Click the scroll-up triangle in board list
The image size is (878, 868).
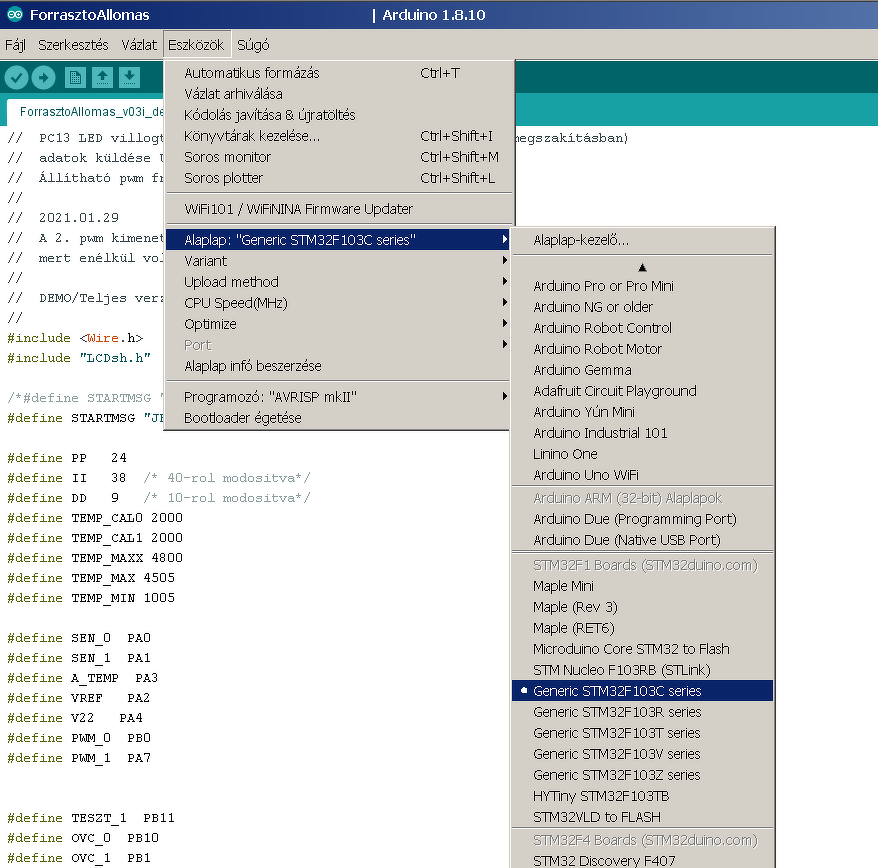(642, 268)
